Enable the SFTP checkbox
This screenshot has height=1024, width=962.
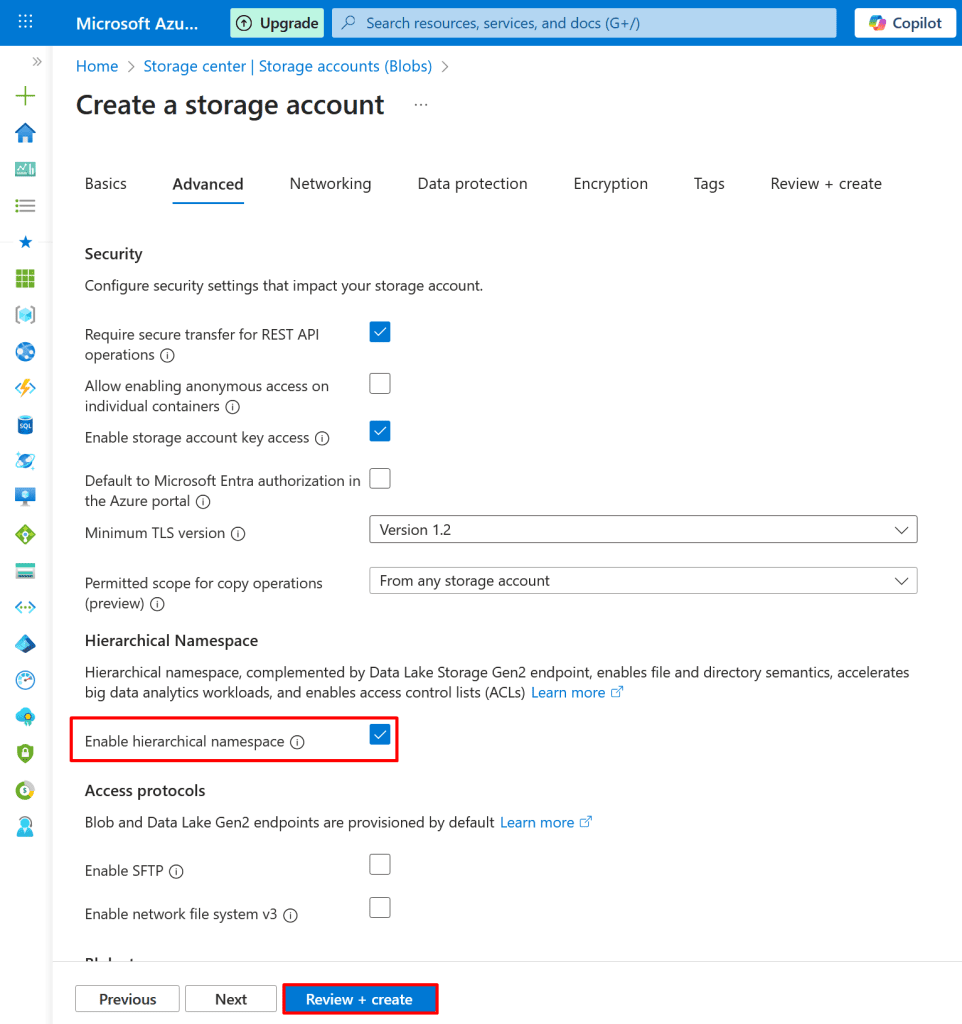click(380, 864)
